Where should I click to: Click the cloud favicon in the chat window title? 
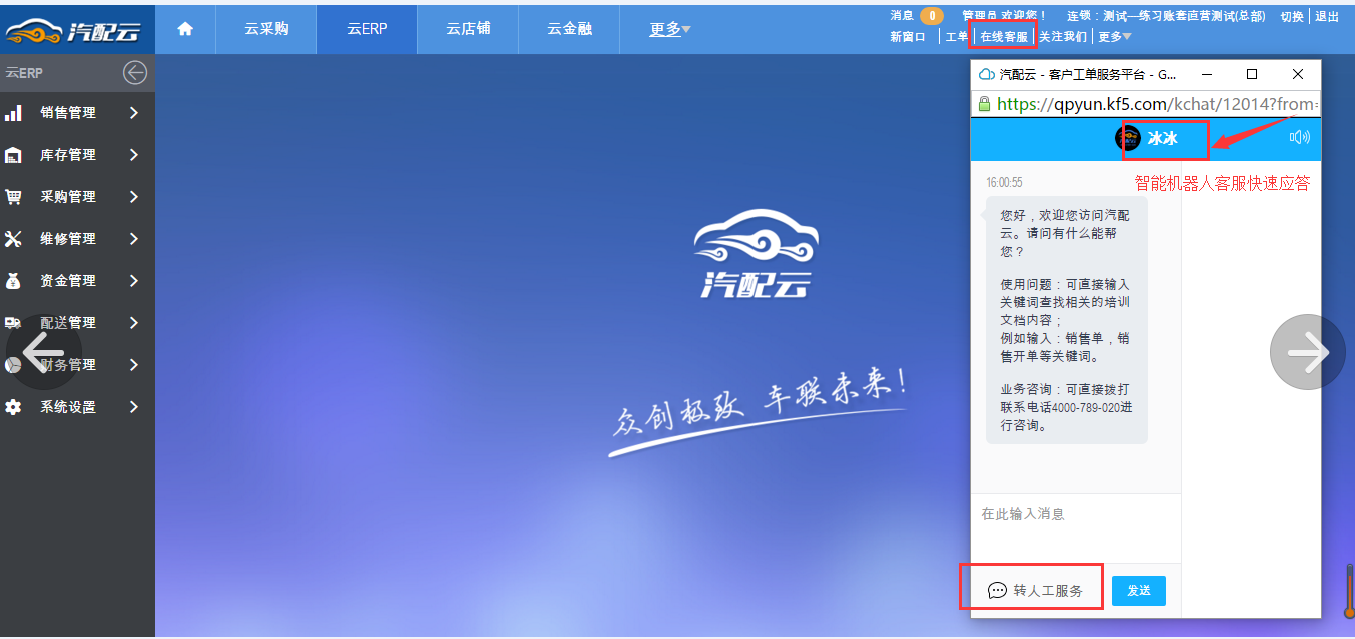click(x=986, y=74)
